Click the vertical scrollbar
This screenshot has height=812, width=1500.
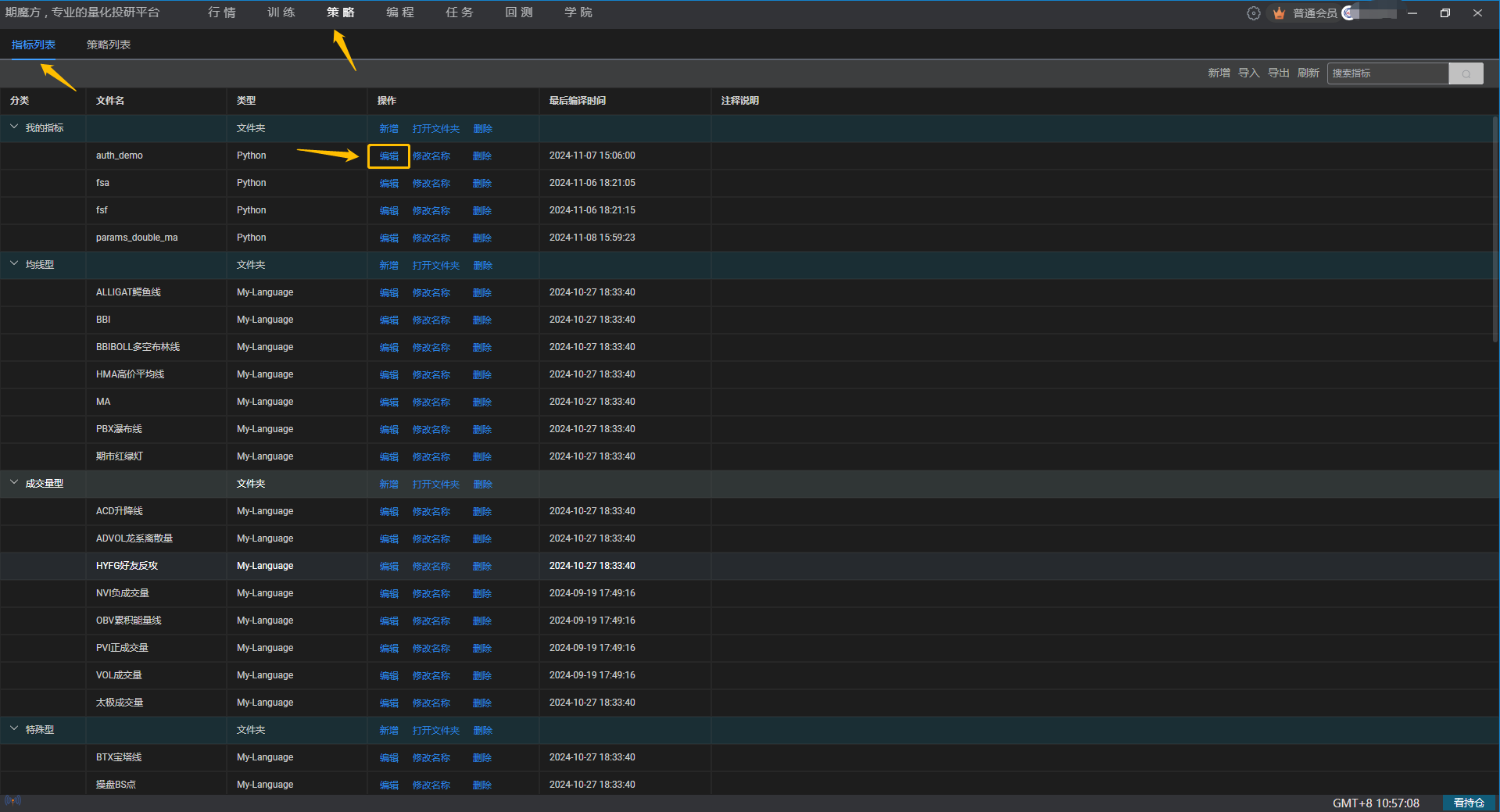tap(1495, 229)
